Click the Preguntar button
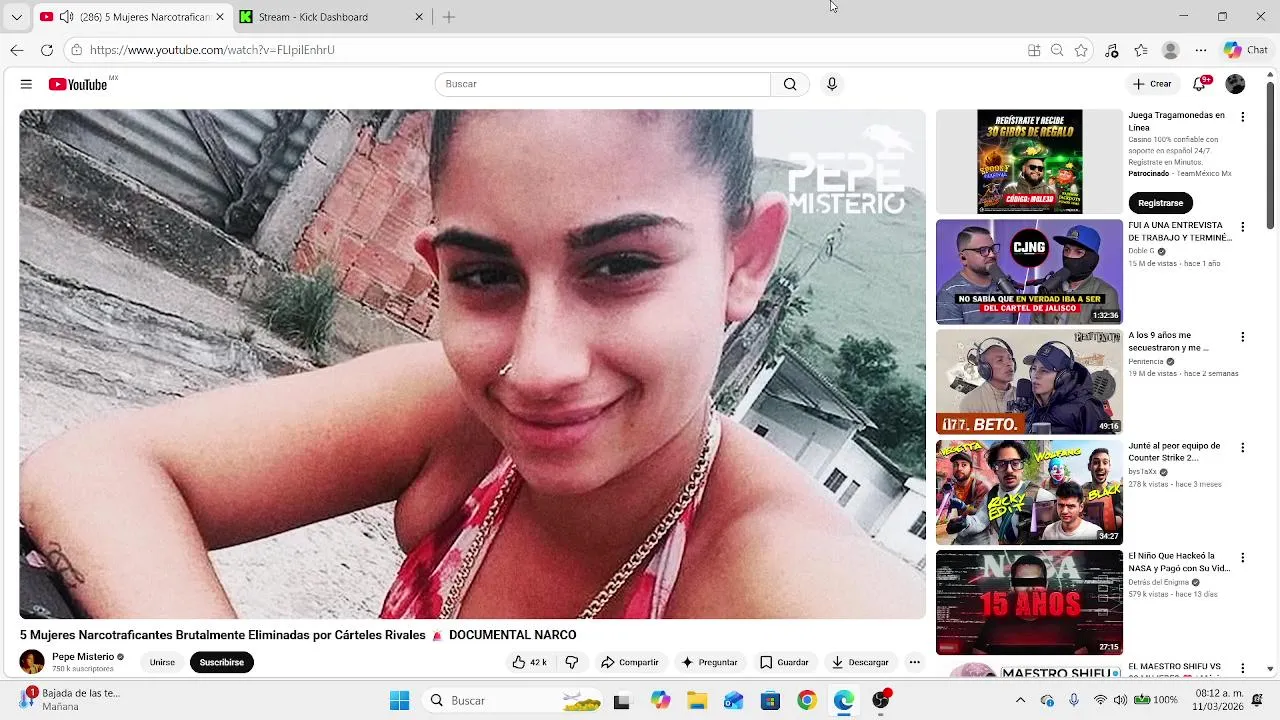The image size is (1280, 720). pyautogui.click(x=709, y=662)
